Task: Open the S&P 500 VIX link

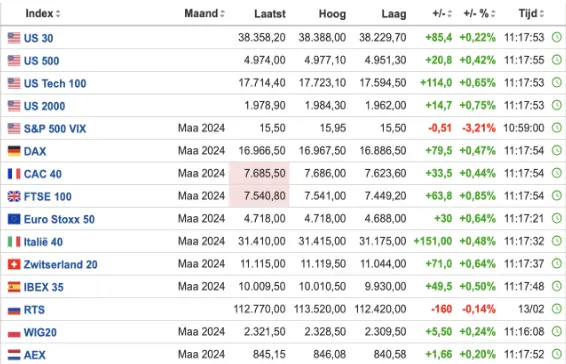Action: coord(55,129)
